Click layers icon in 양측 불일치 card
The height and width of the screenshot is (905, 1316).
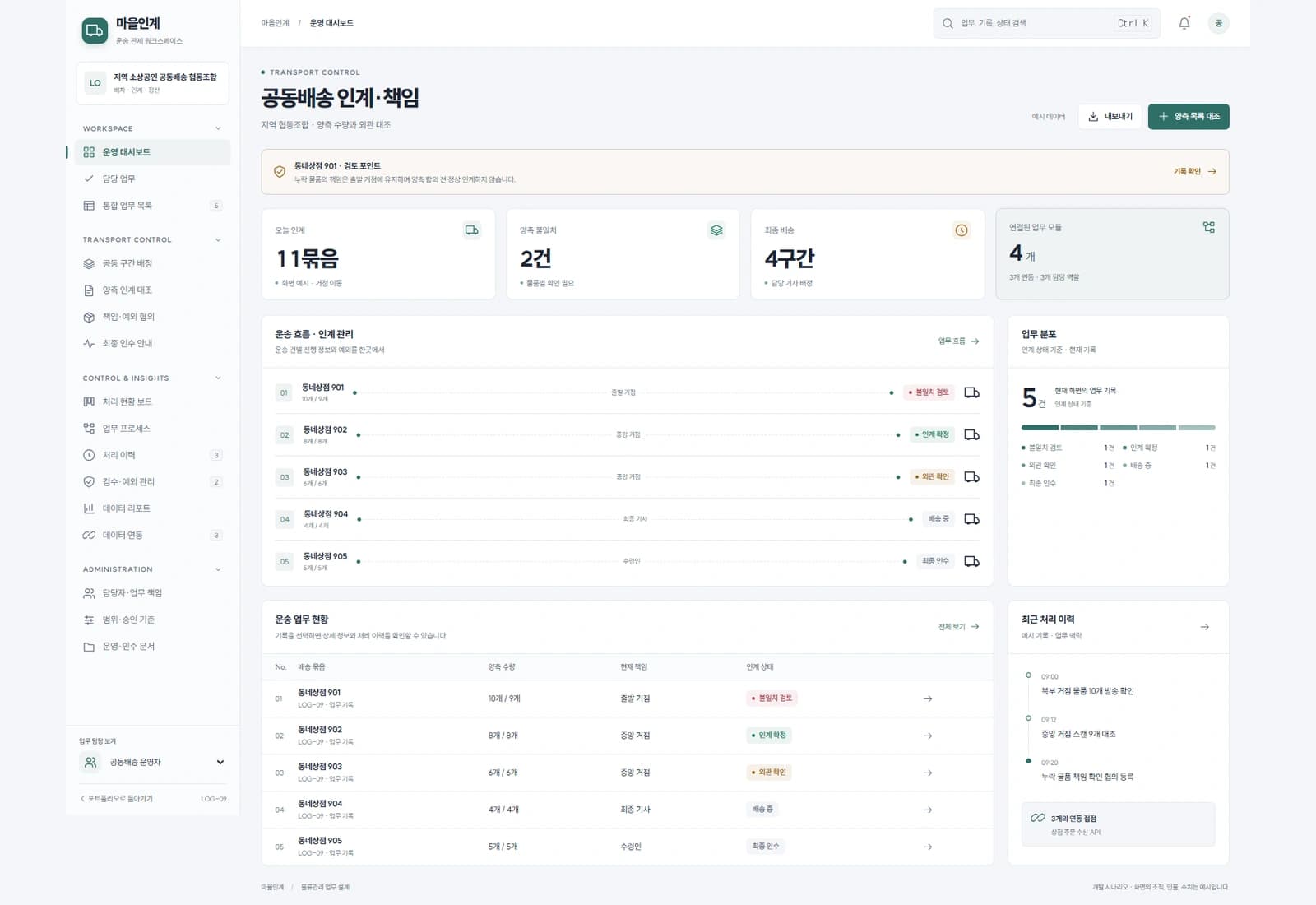click(716, 230)
